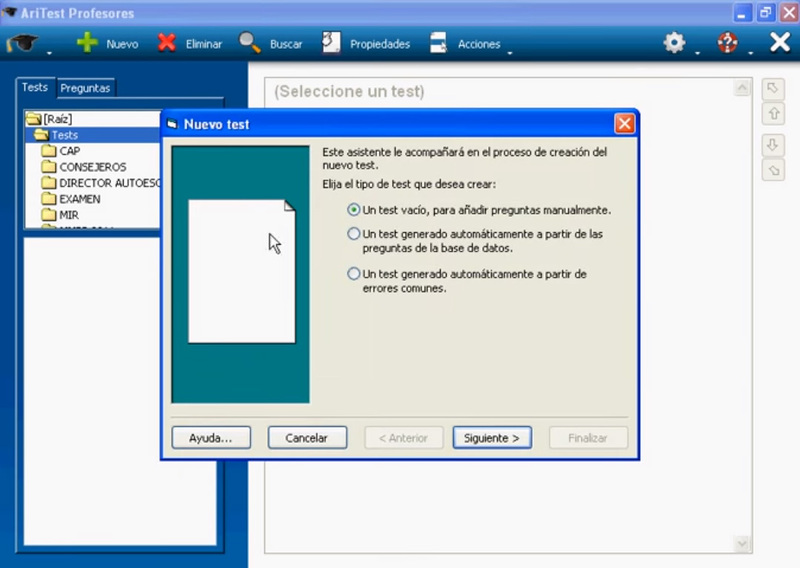The height and width of the screenshot is (568, 800).
Task: Click the scroll down arrow in test panel
Action: pos(742,544)
